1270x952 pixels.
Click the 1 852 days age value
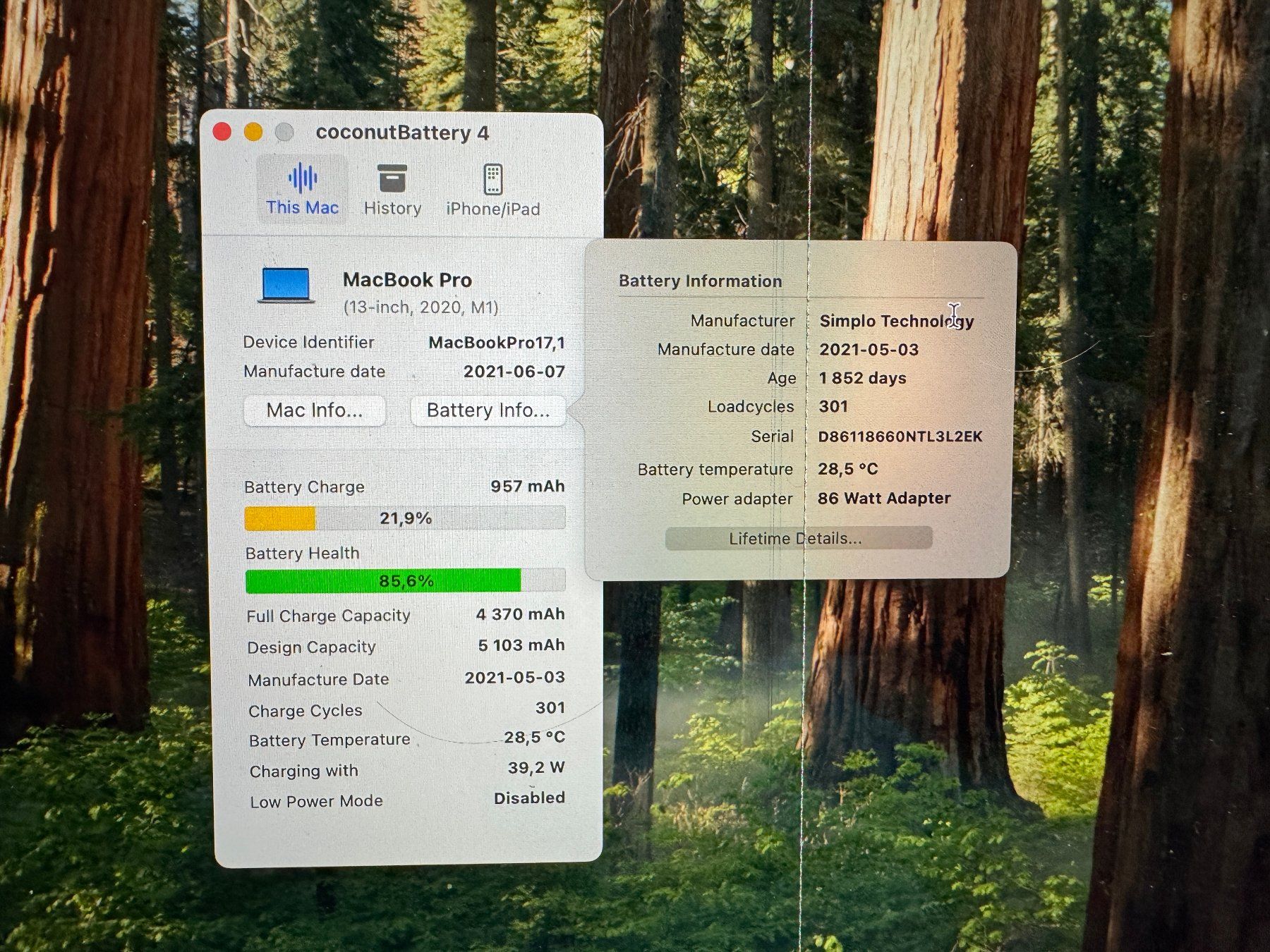(x=862, y=379)
